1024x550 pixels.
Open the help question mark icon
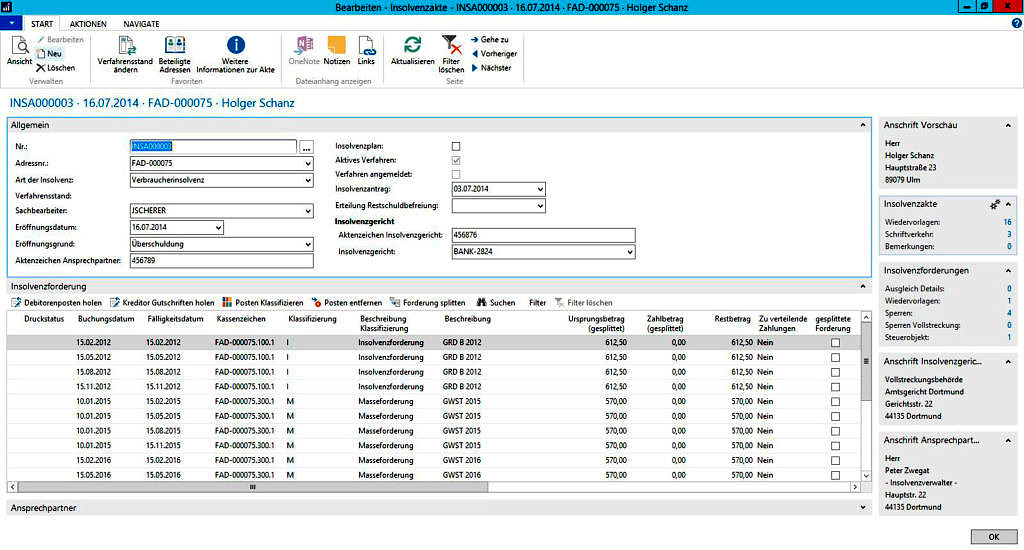pos(1016,23)
